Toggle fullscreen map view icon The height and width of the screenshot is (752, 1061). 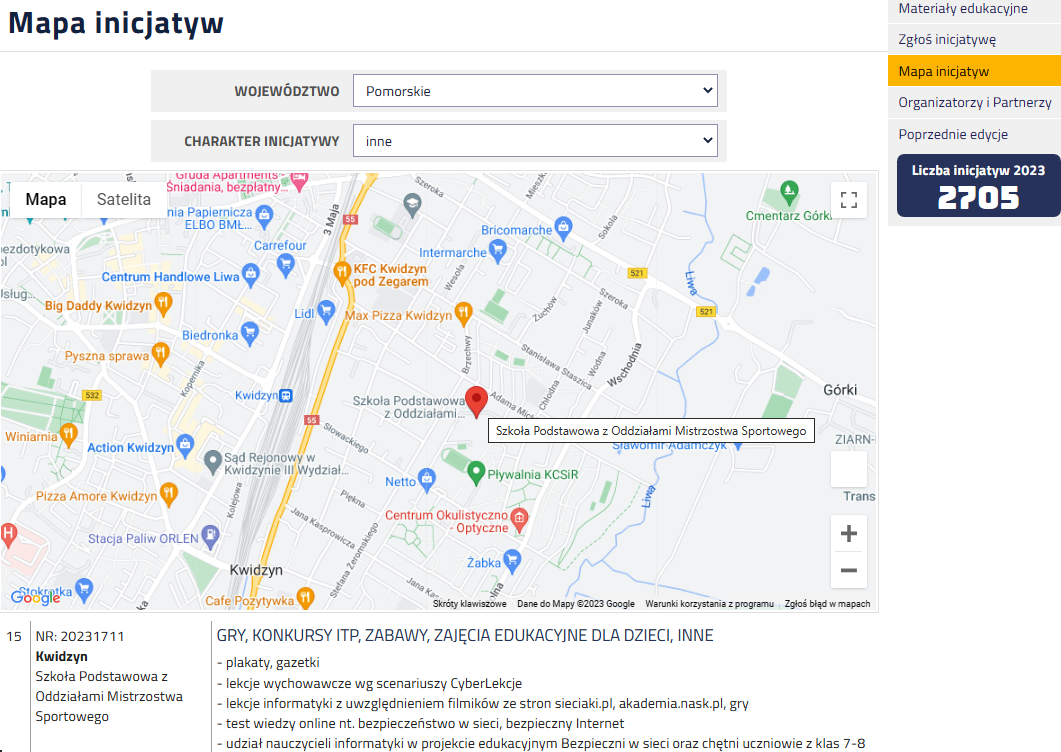[x=849, y=200]
